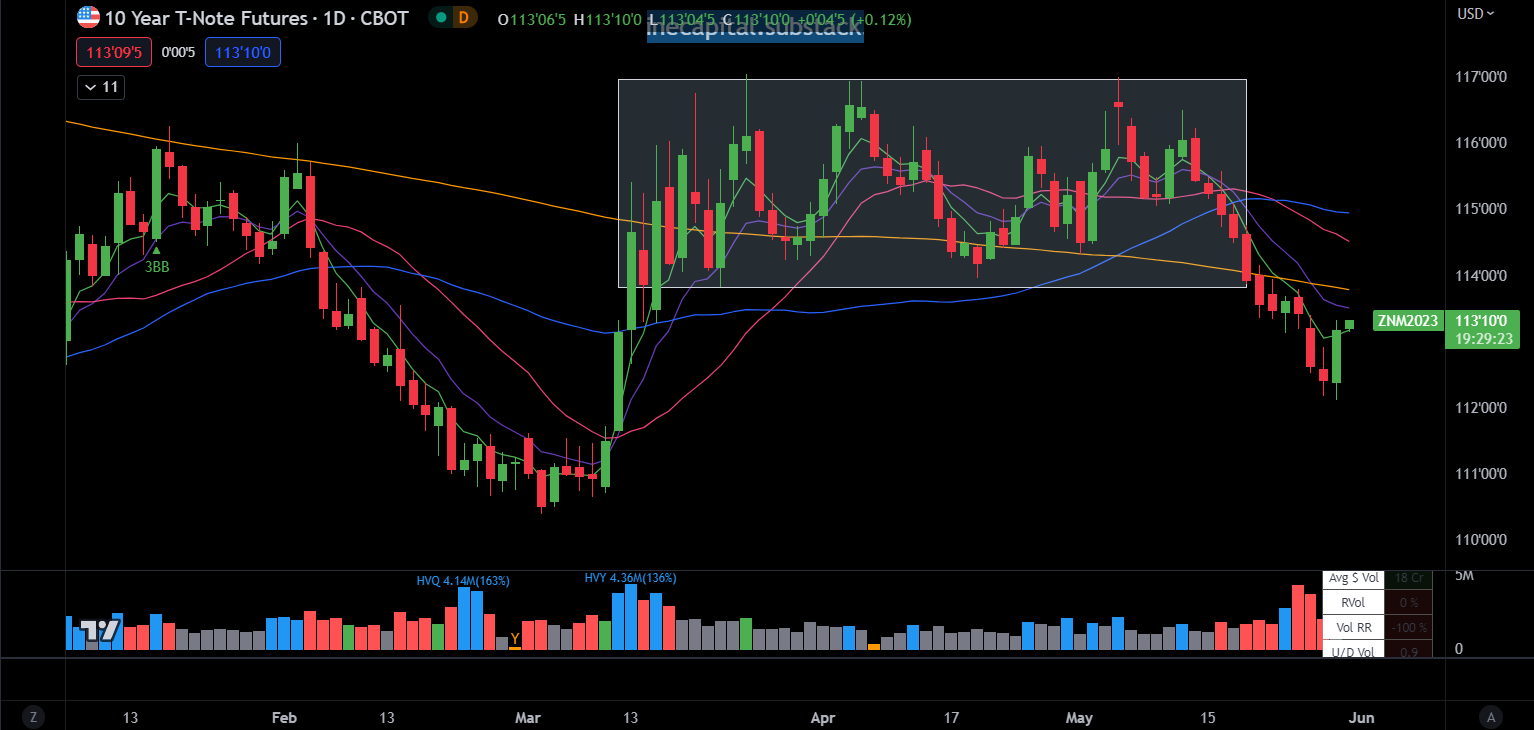This screenshot has height=730, width=1534.
Task: Open the timezone button marked Z
Action: click(34, 716)
